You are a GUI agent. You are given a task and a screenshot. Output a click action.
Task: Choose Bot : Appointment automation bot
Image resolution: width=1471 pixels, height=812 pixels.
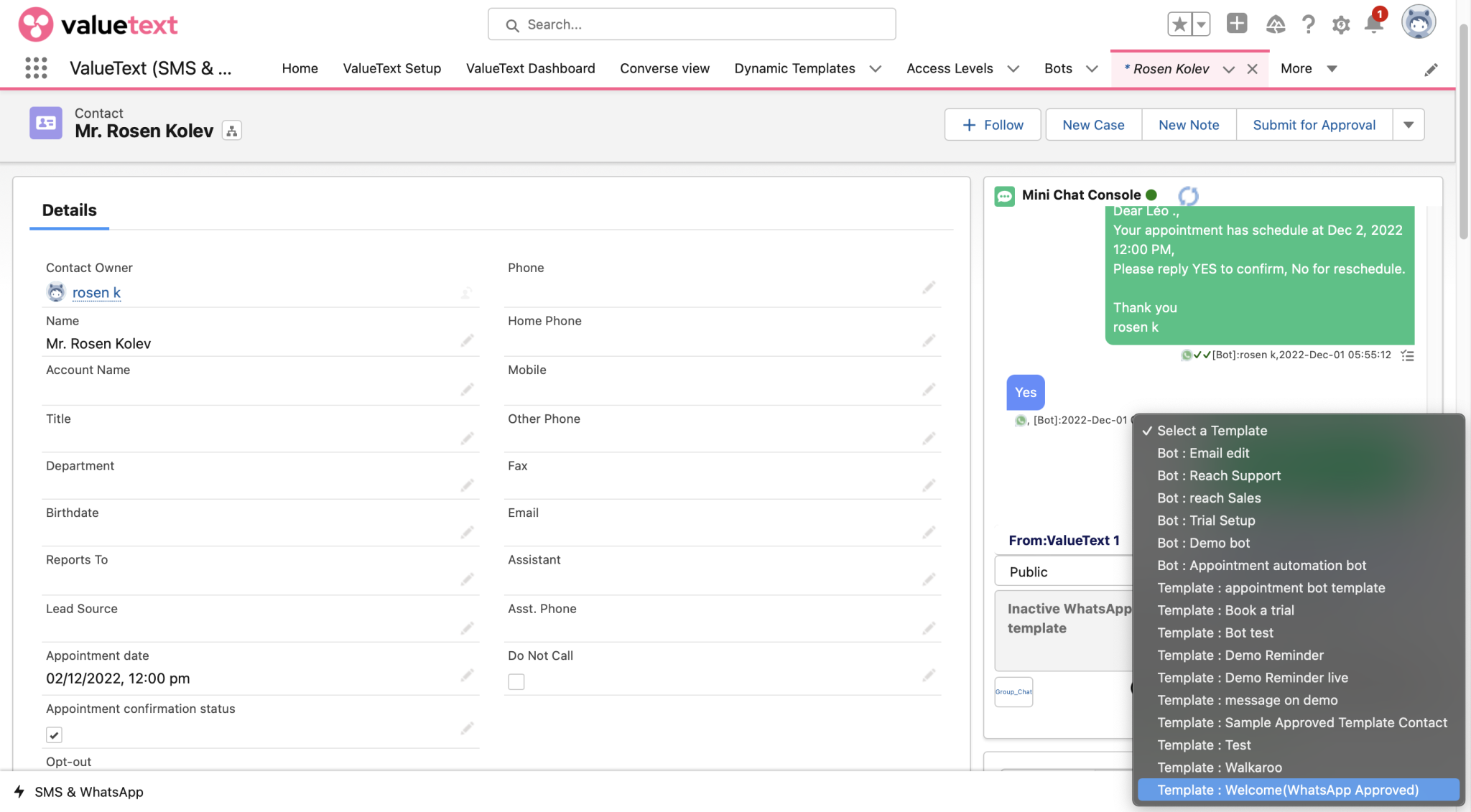[1299, 565]
